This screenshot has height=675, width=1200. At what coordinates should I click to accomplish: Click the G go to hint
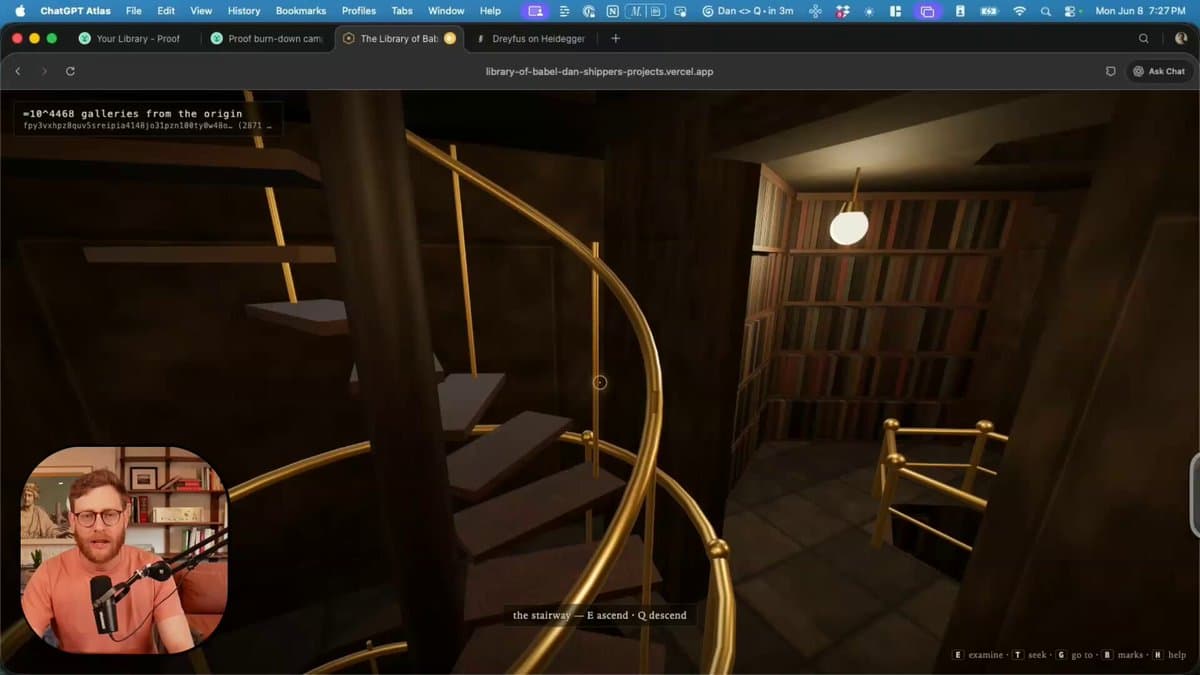click(1074, 655)
